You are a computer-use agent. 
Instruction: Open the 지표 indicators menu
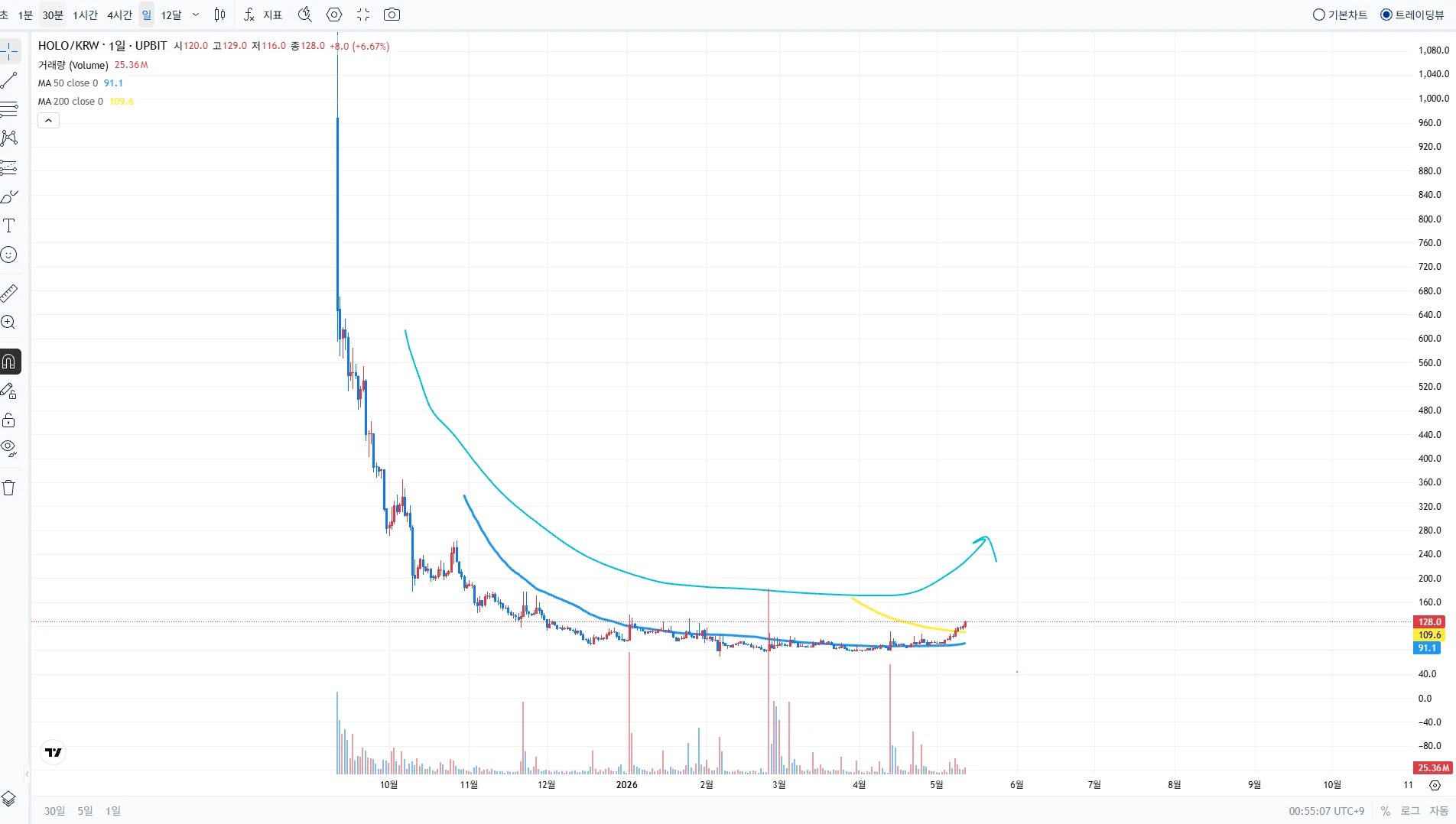tap(272, 15)
